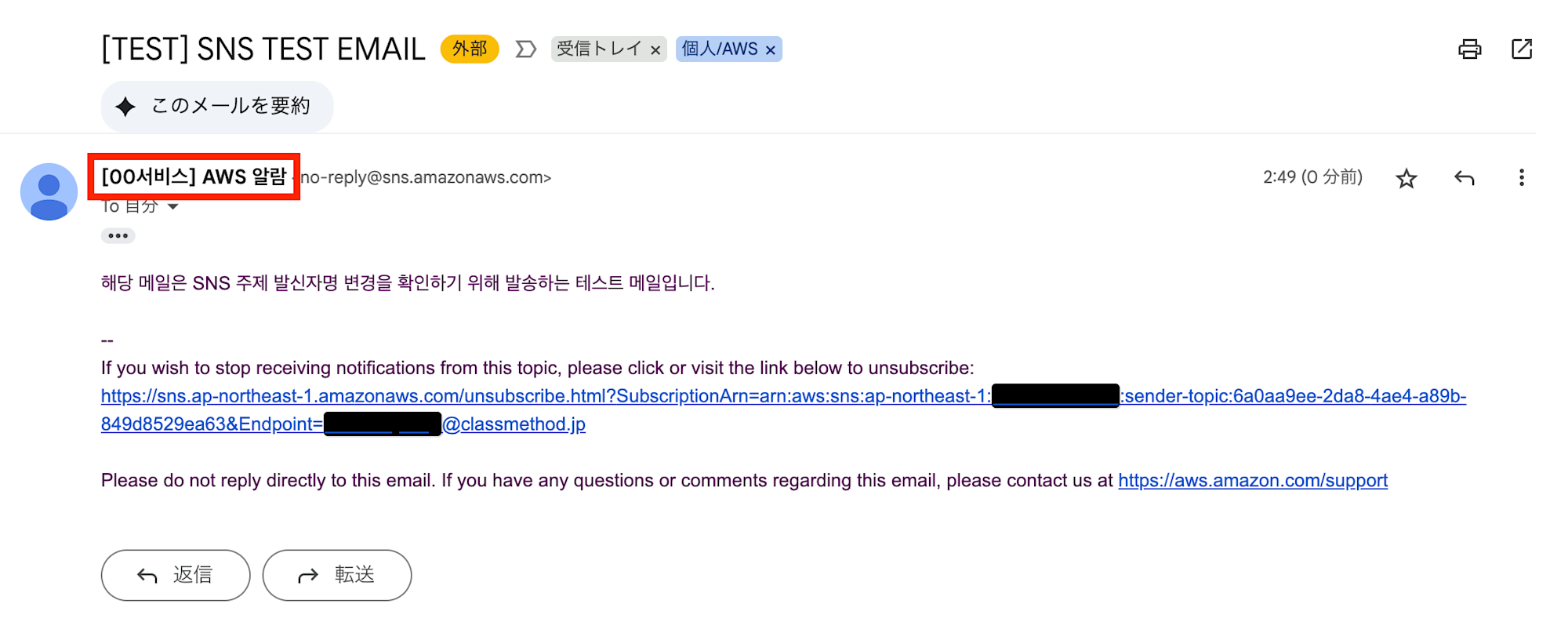
Task: Print this email with the printer icon
Action: click(1469, 49)
